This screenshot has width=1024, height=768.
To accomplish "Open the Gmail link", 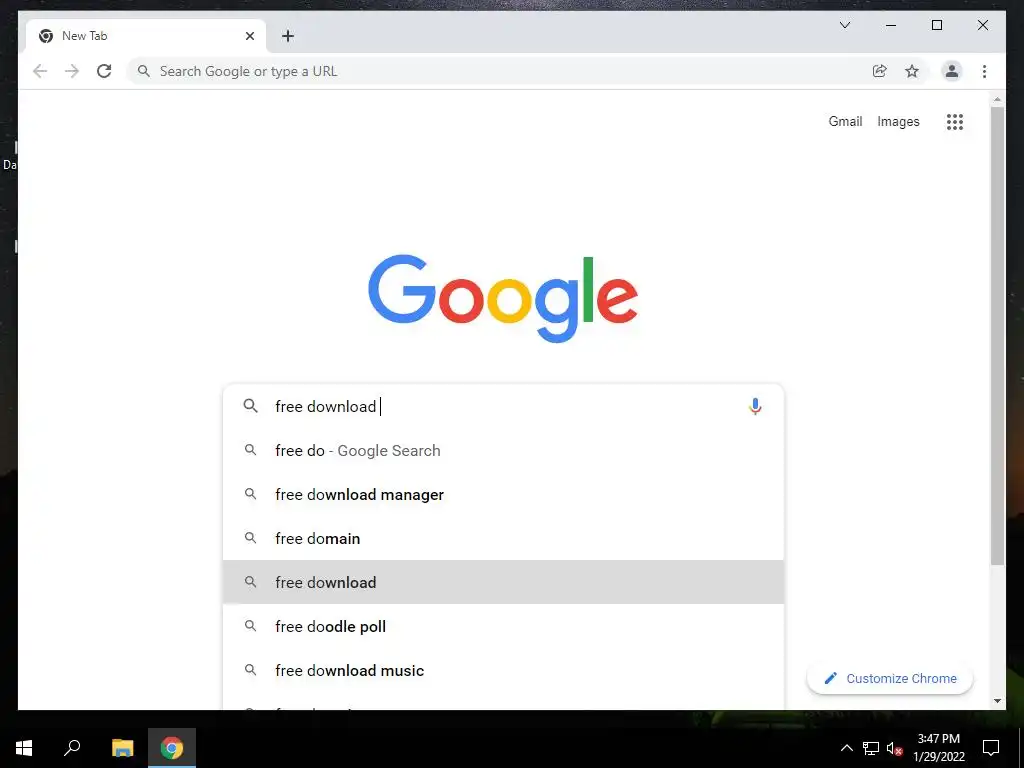I will point(845,121).
